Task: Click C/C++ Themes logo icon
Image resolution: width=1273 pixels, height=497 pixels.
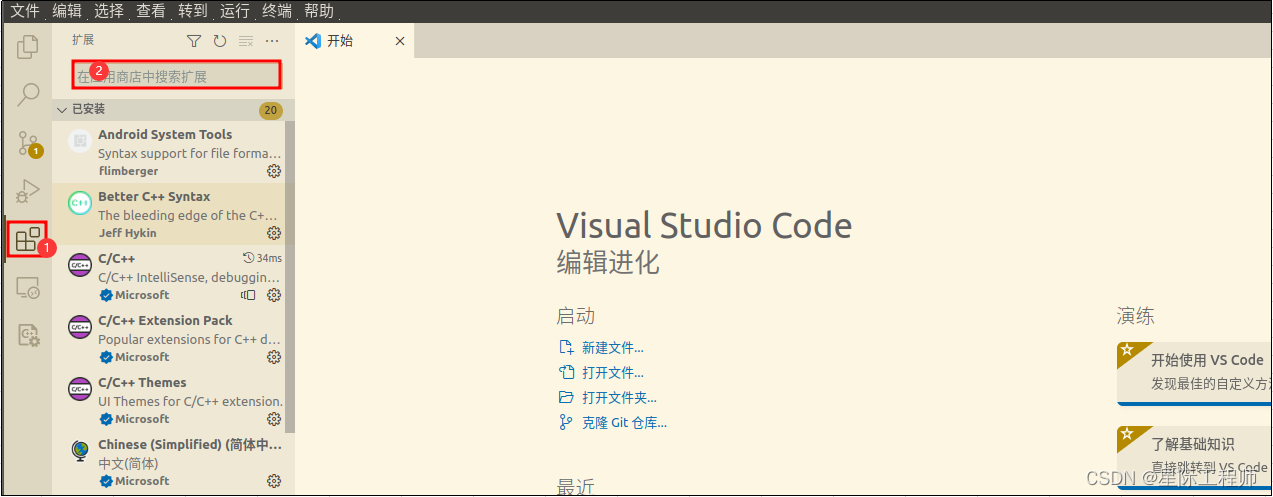Action: click(80, 389)
